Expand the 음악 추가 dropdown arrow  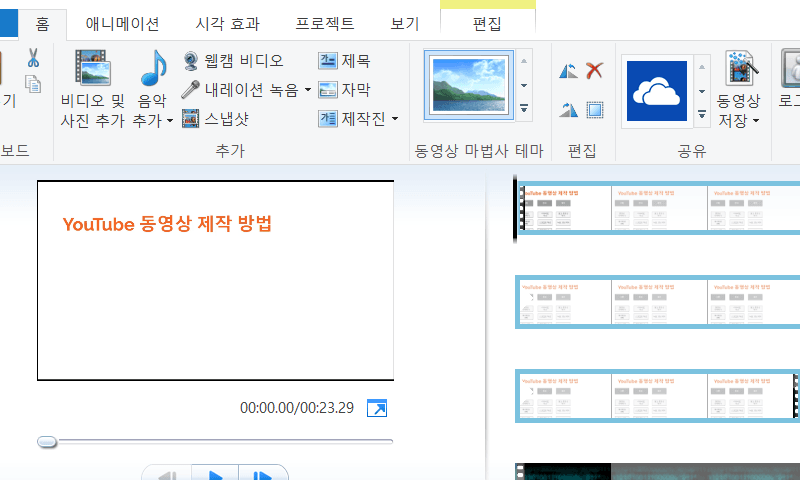tap(170, 121)
